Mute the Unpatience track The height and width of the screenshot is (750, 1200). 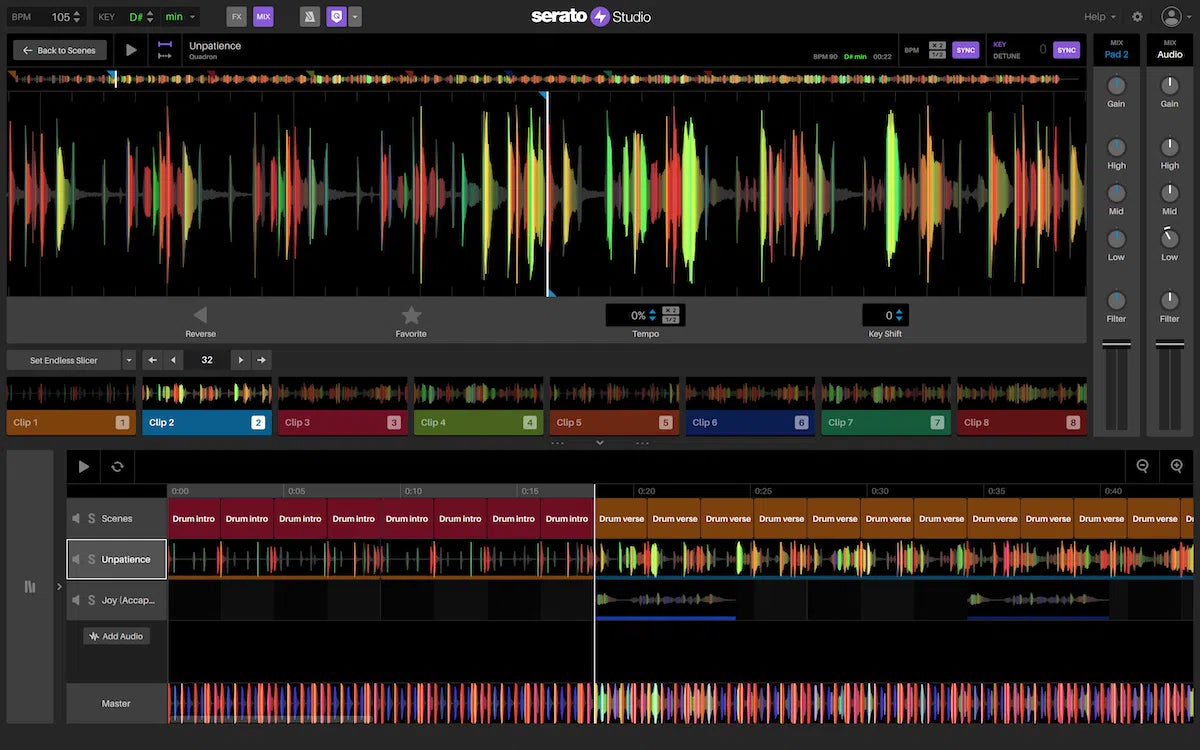pos(78,560)
